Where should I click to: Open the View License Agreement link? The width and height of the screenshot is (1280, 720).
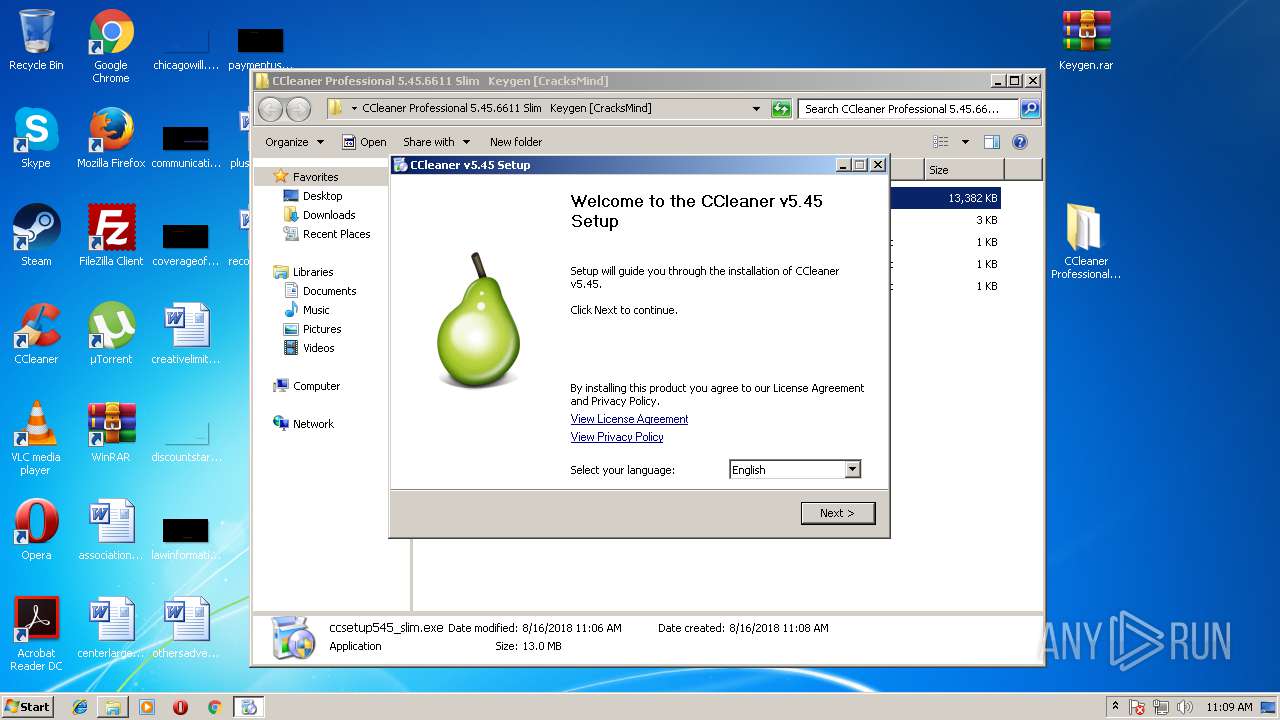(629, 419)
